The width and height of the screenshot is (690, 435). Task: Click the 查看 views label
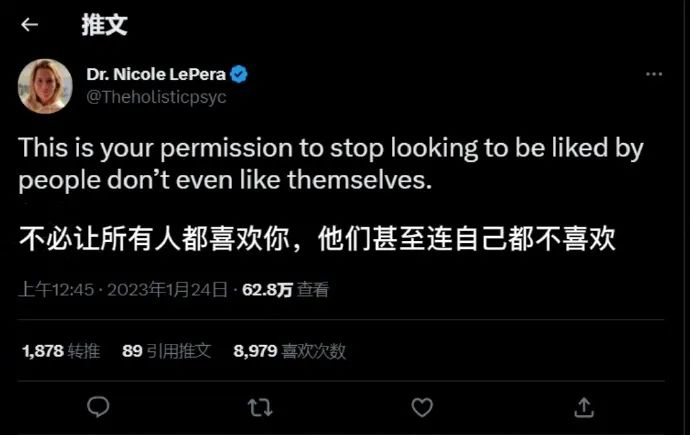click(x=313, y=290)
